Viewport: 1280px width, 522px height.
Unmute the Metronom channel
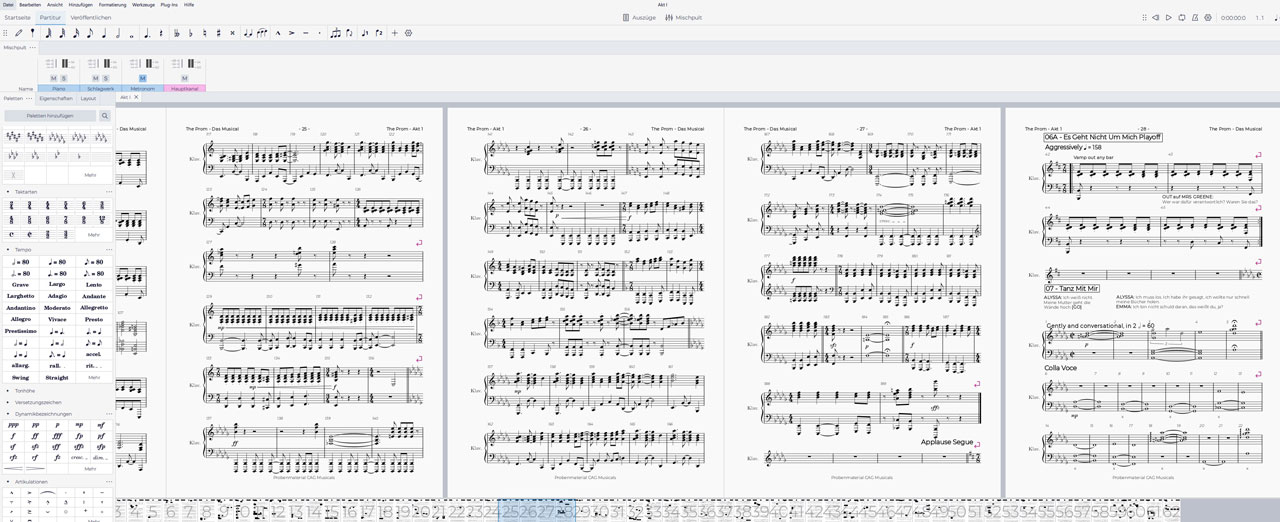143,78
